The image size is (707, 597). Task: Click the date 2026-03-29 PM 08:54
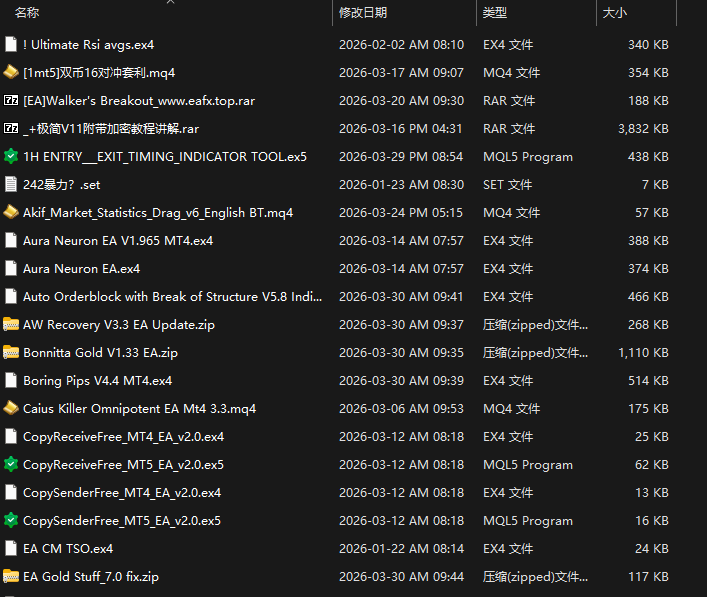click(401, 156)
